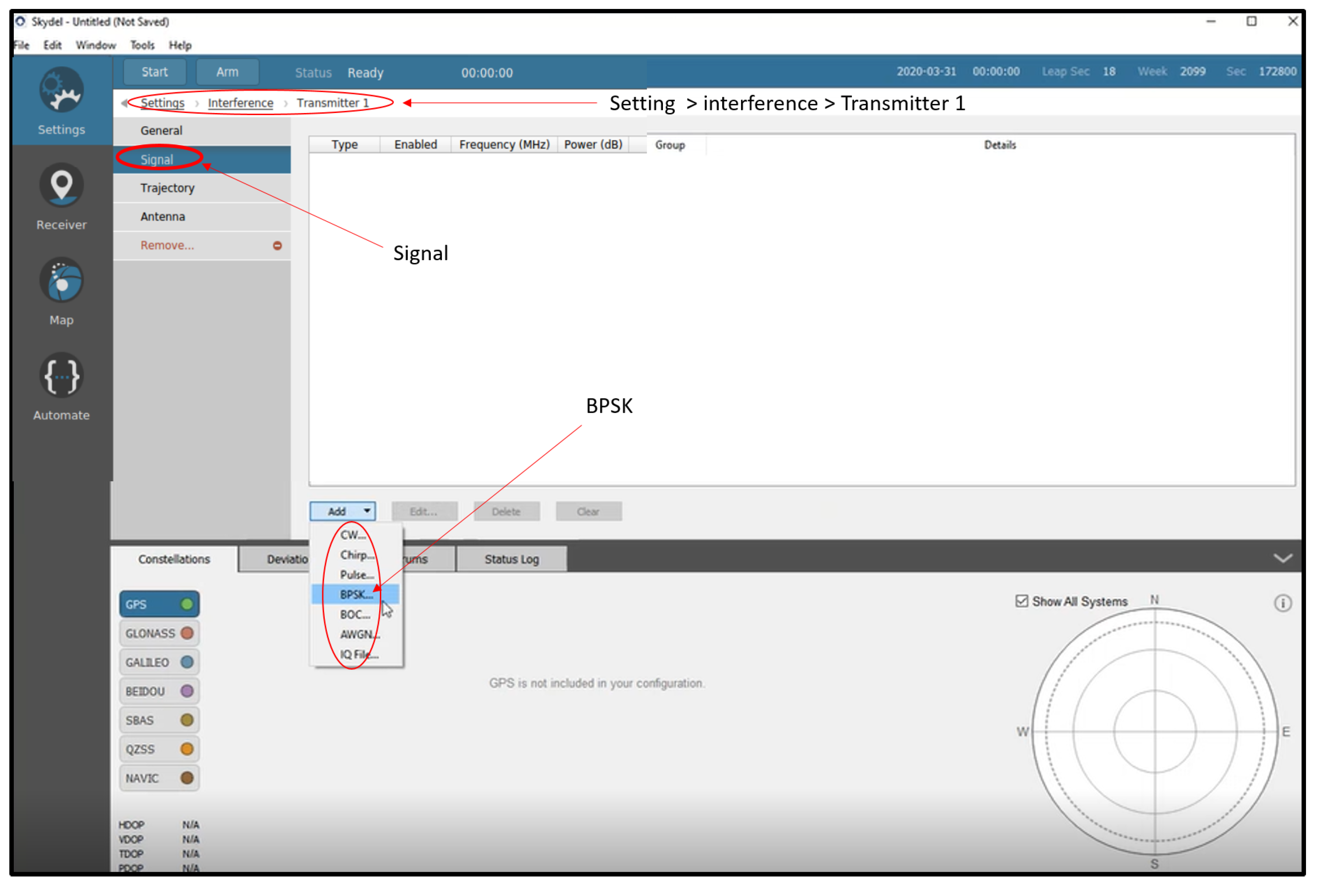
Task: Switch to the Status Log tab
Action: (x=511, y=560)
